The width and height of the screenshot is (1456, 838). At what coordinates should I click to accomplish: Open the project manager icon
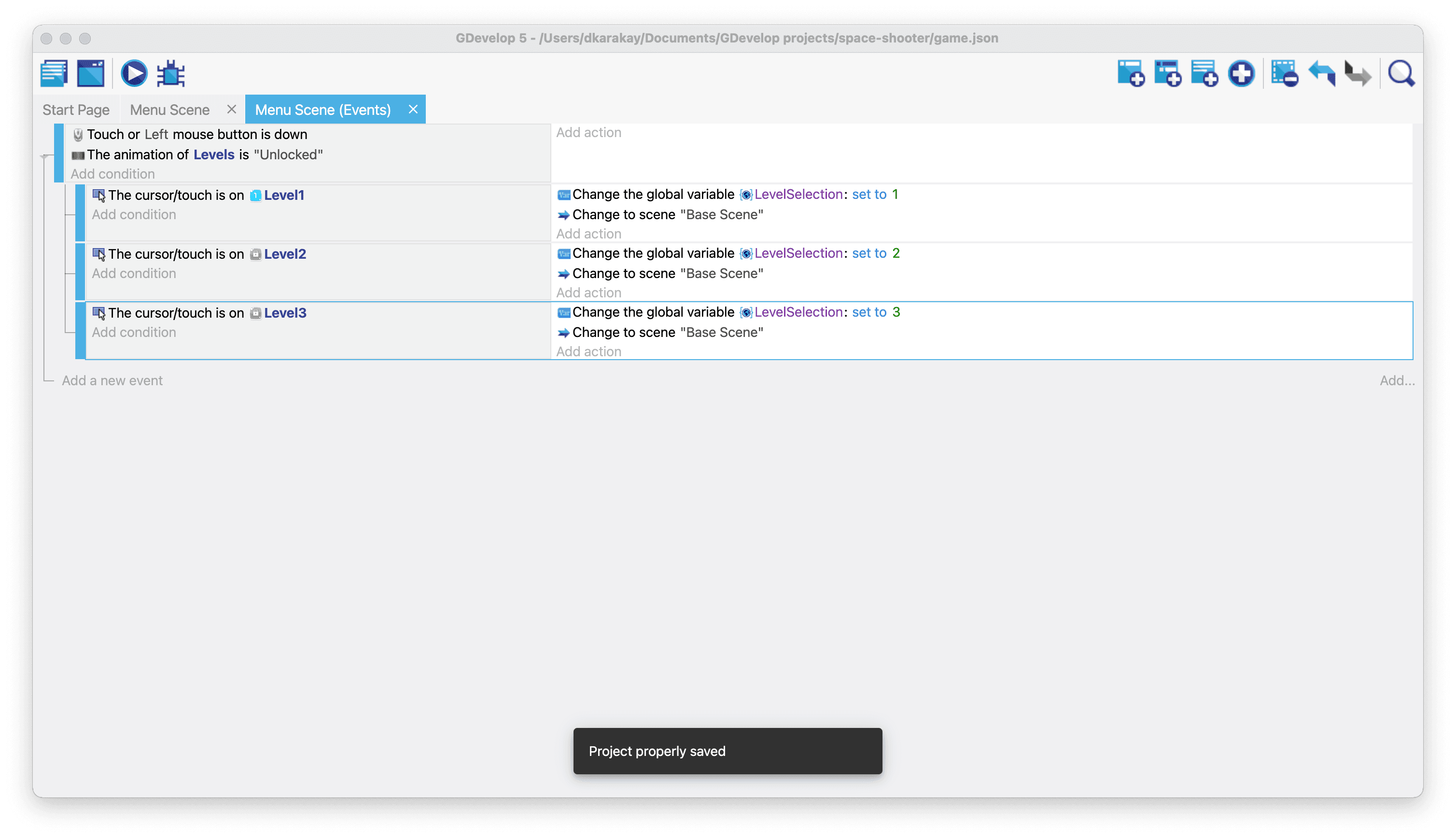pos(54,74)
